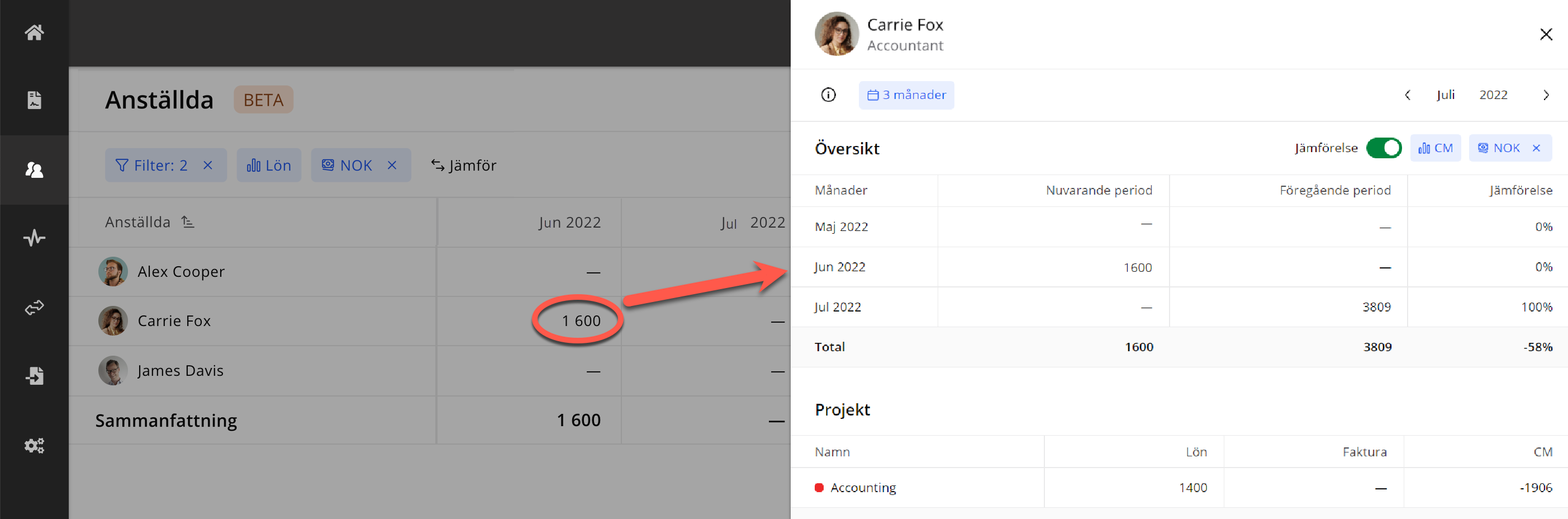Click the Sammanfattning summary row
The height and width of the screenshot is (519, 1568).
pos(429,421)
